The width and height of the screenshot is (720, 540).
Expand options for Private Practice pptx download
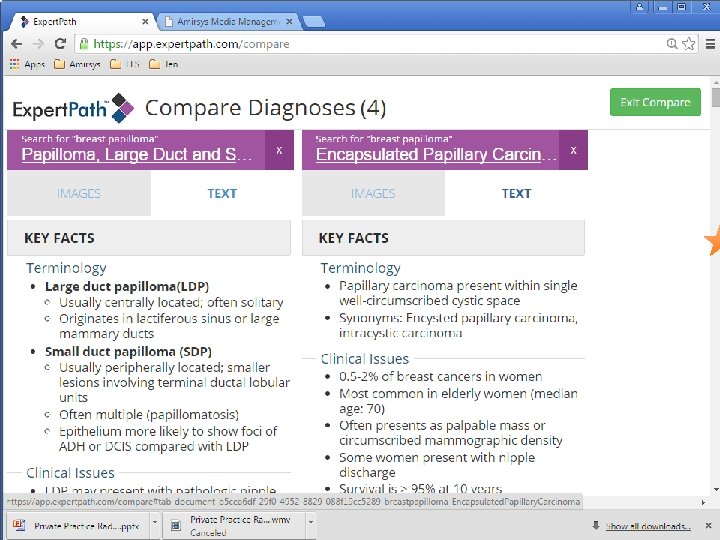pos(155,522)
